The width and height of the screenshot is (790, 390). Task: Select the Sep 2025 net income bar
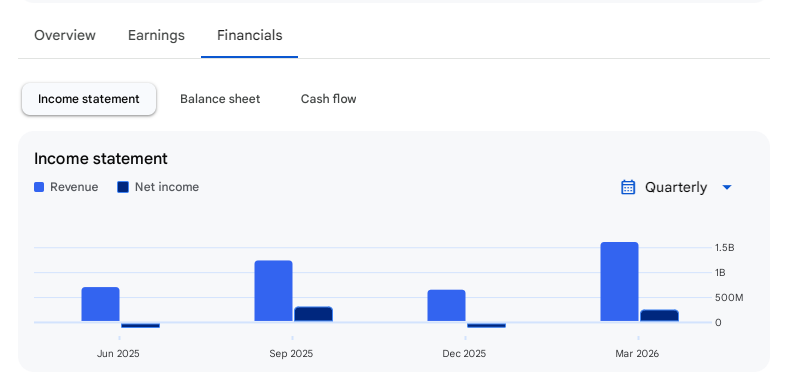click(313, 314)
